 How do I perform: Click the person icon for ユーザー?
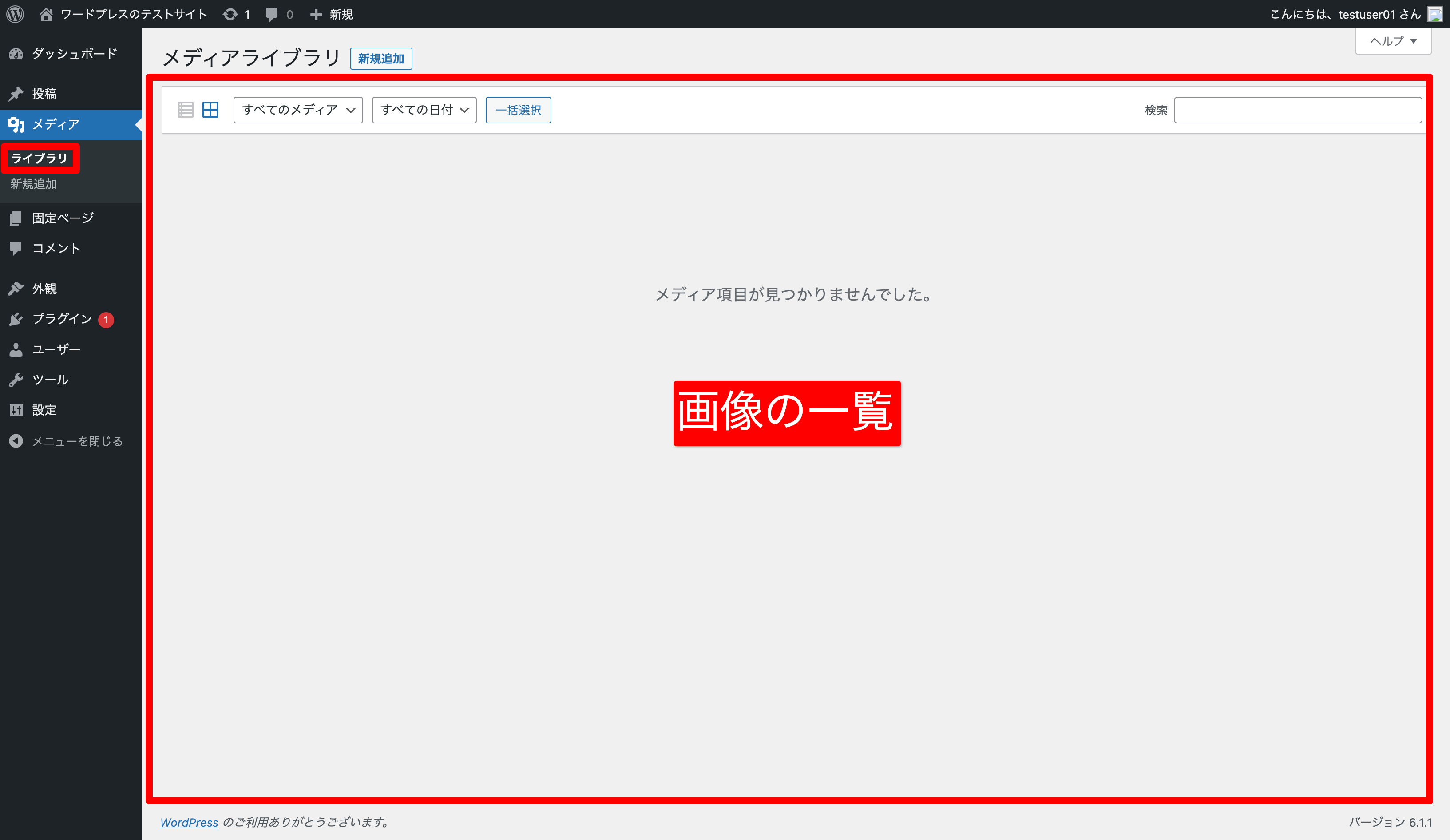coord(16,349)
